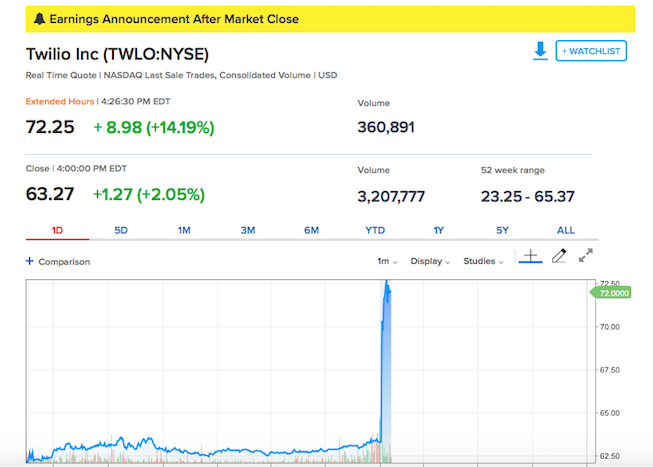Viewport: 653px width, 467px height.
Task: Click the earnings announcement bell icon
Action: pos(40,19)
